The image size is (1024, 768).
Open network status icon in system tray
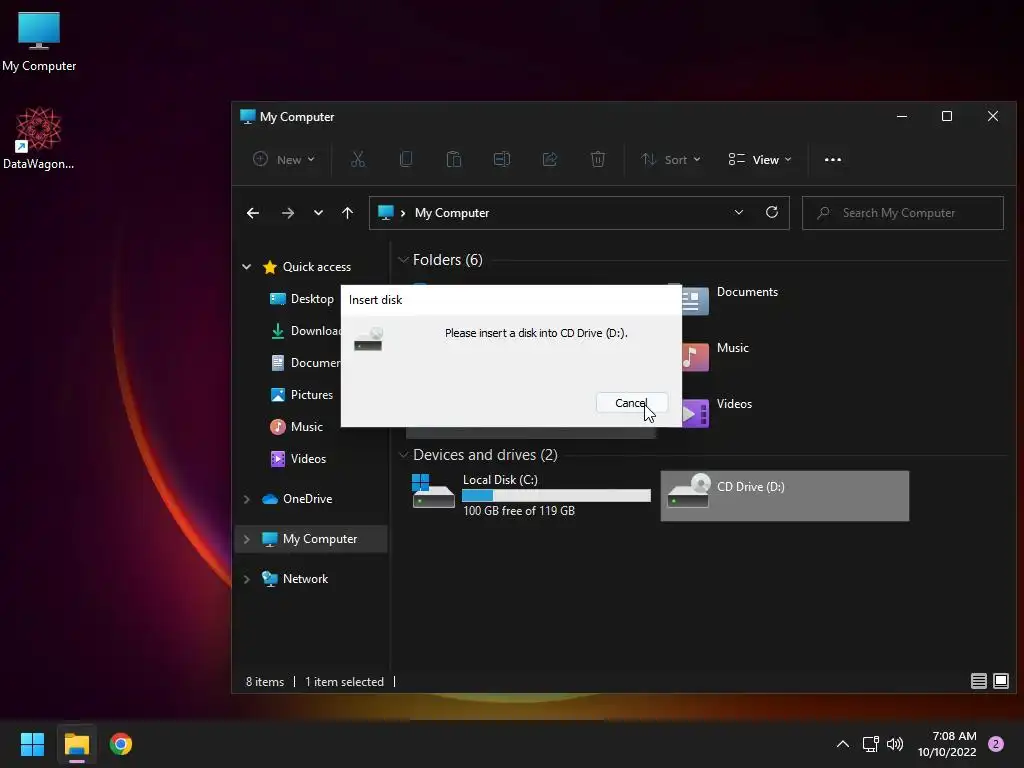[x=871, y=744]
